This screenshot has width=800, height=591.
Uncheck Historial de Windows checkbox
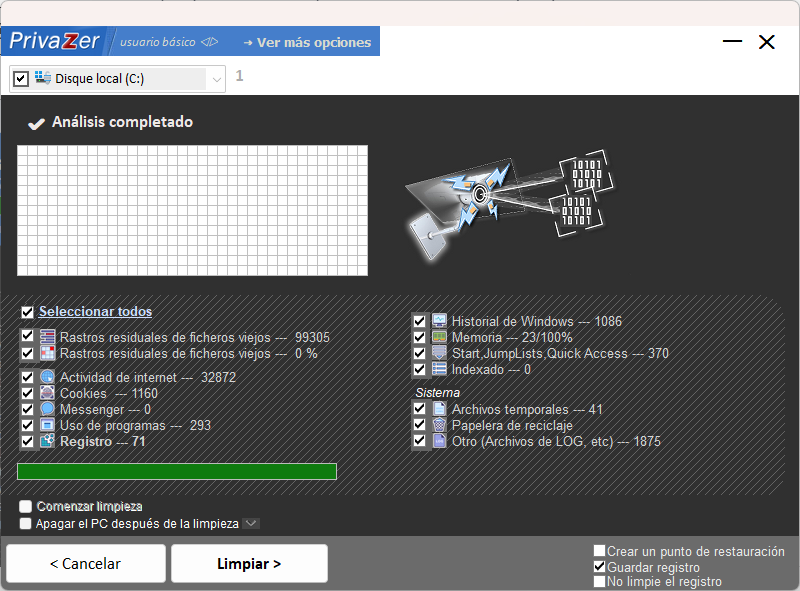coord(419,321)
